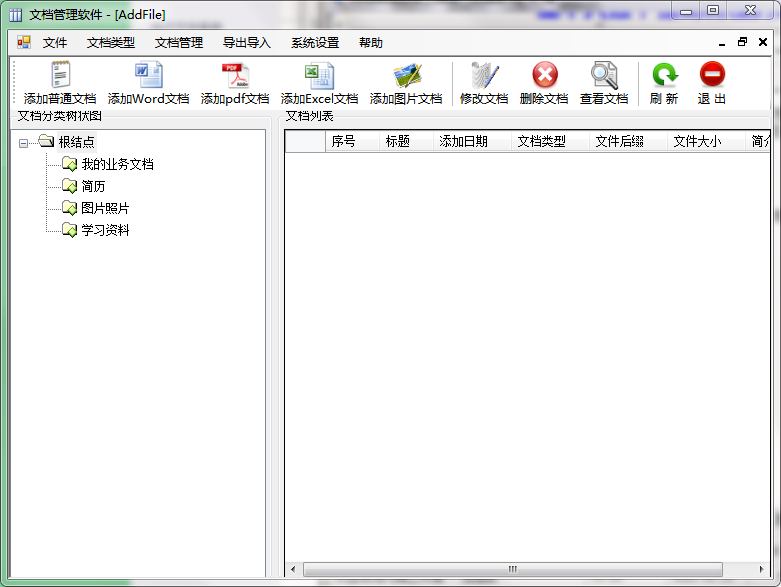Sort by the 添加日期 column header
Screen dimensions: 781x587
pos(464,142)
